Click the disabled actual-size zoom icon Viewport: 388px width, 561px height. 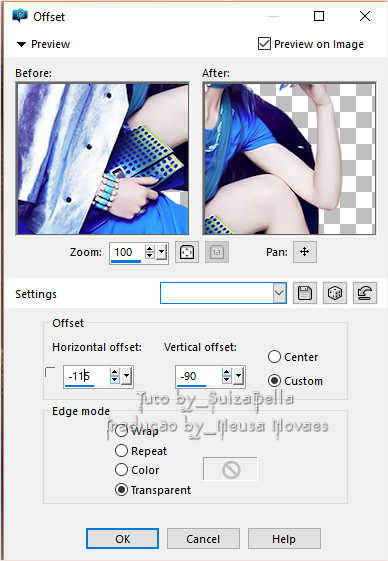point(217,252)
